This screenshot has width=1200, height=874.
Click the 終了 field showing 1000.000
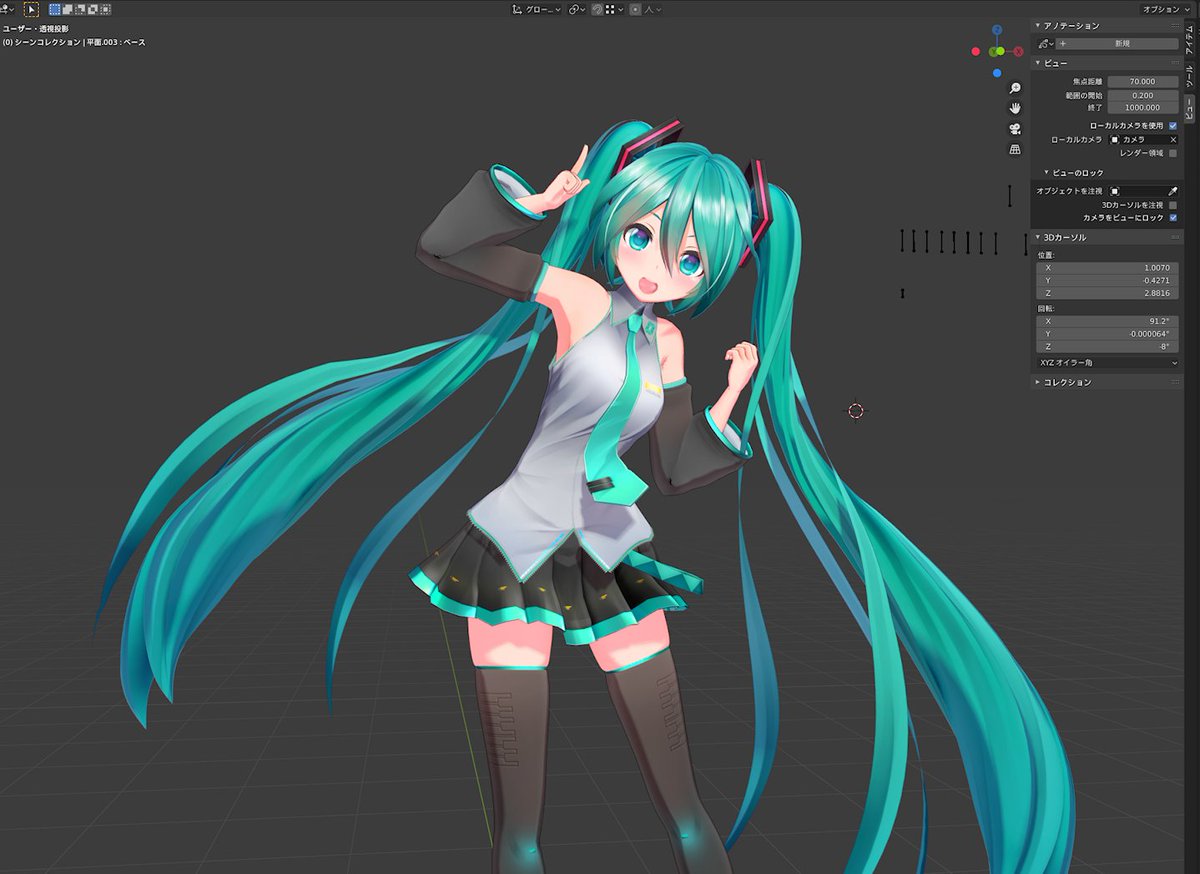1143,107
